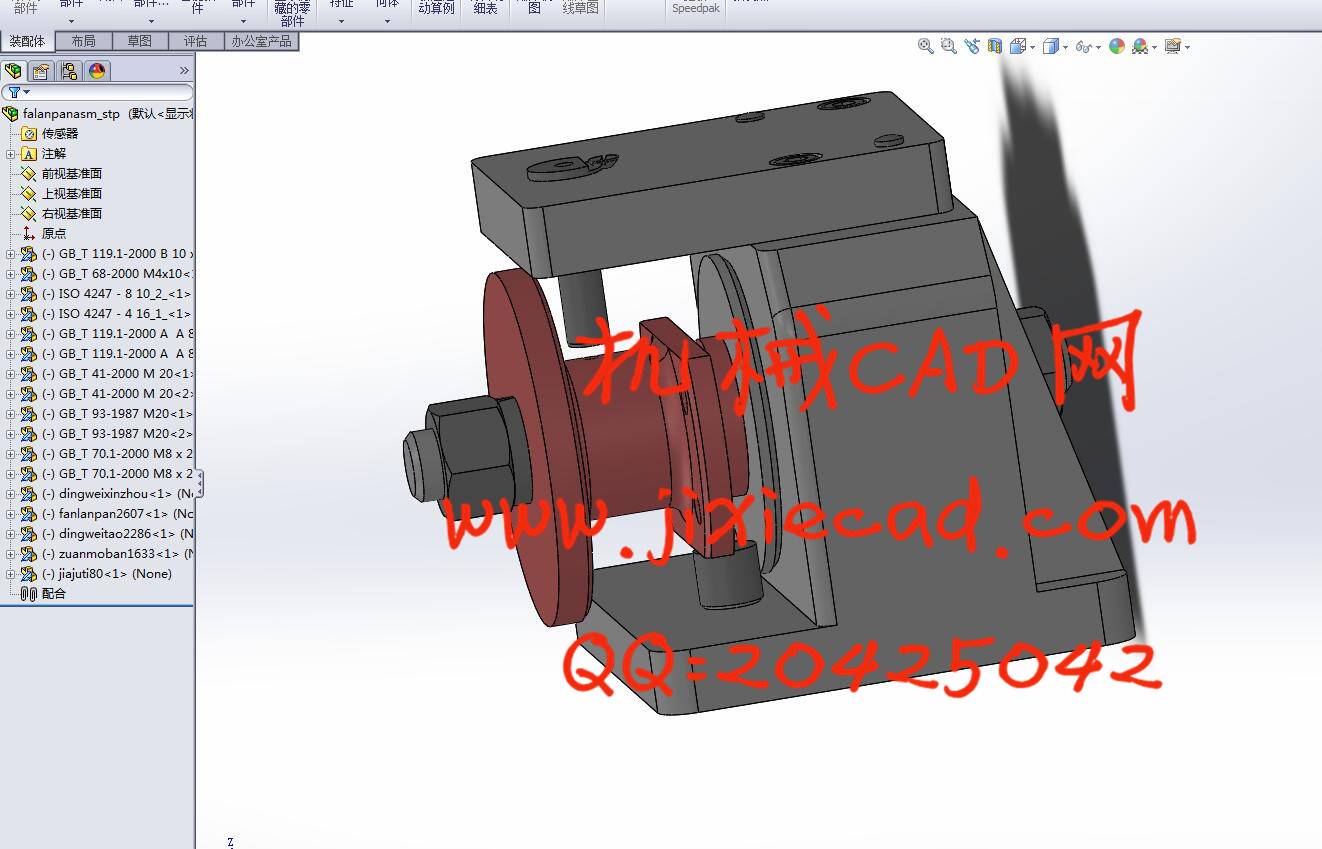Click the 原点 origin icon
This screenshot has width=1322, height=849.
click(29, 233)
